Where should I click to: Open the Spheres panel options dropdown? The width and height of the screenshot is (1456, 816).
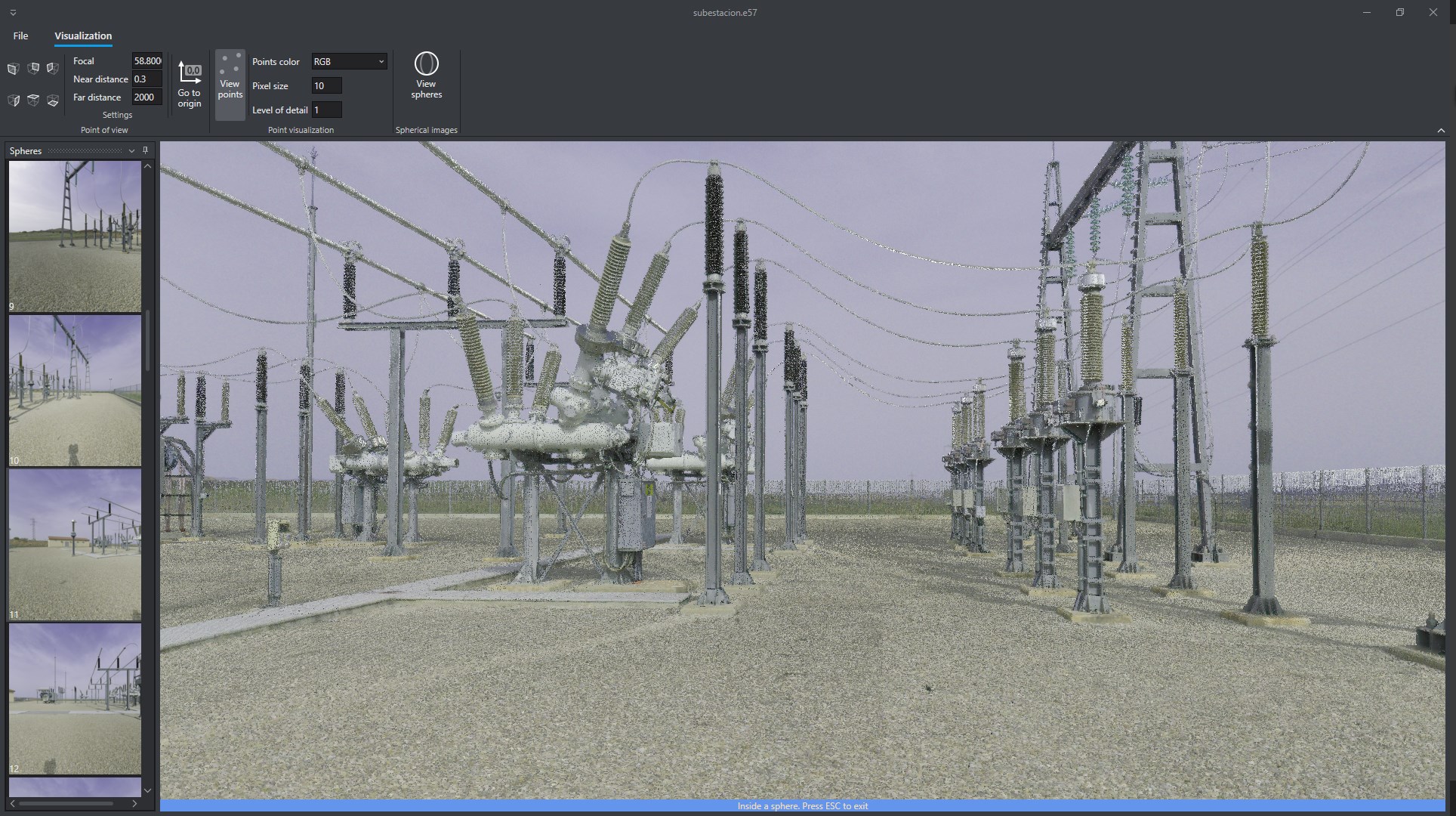tap(131, 151)
